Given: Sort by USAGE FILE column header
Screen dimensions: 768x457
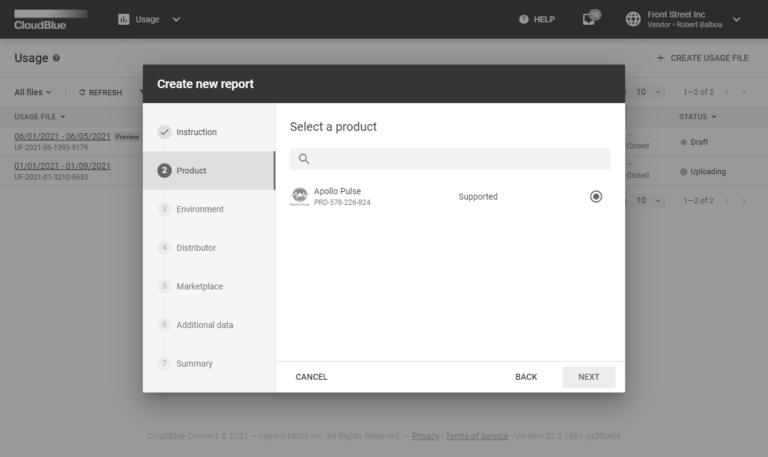Looking at the screenshot, I should click(40, 117).
